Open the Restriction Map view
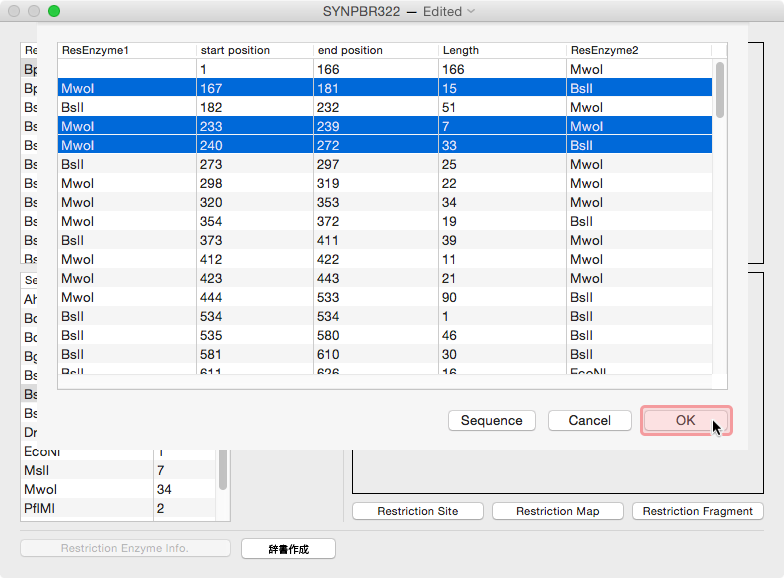 point(557,511)
